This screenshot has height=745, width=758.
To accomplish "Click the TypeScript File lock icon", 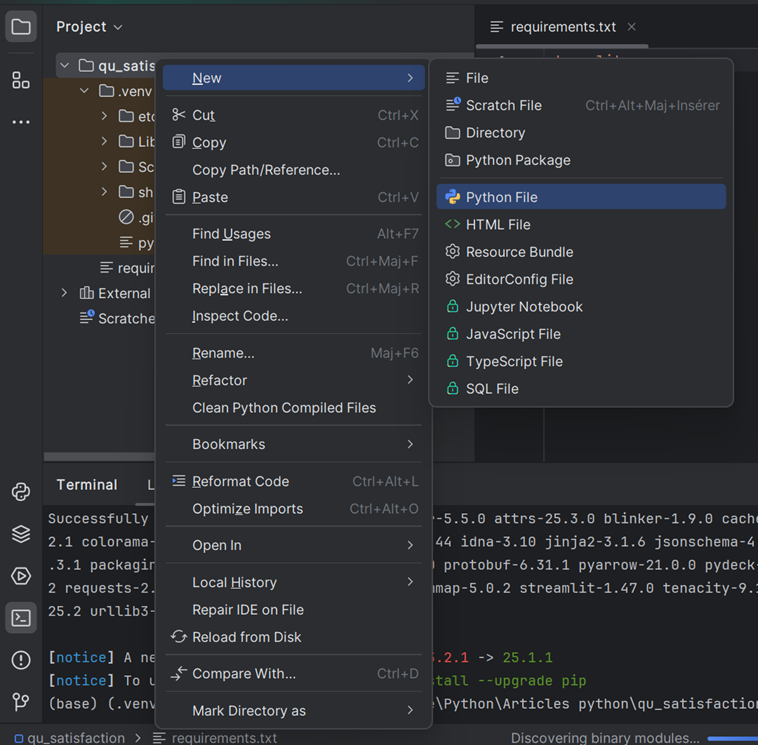I will click(452, 361).
